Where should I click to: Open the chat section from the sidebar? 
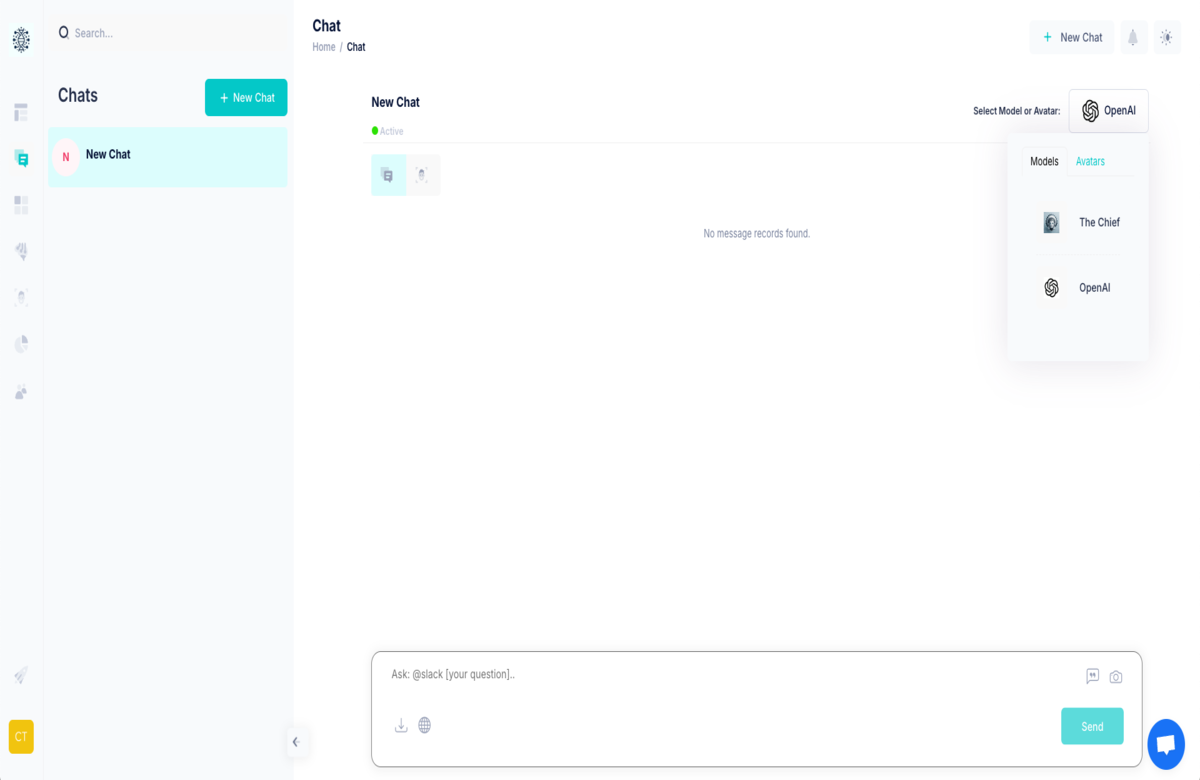21,158
